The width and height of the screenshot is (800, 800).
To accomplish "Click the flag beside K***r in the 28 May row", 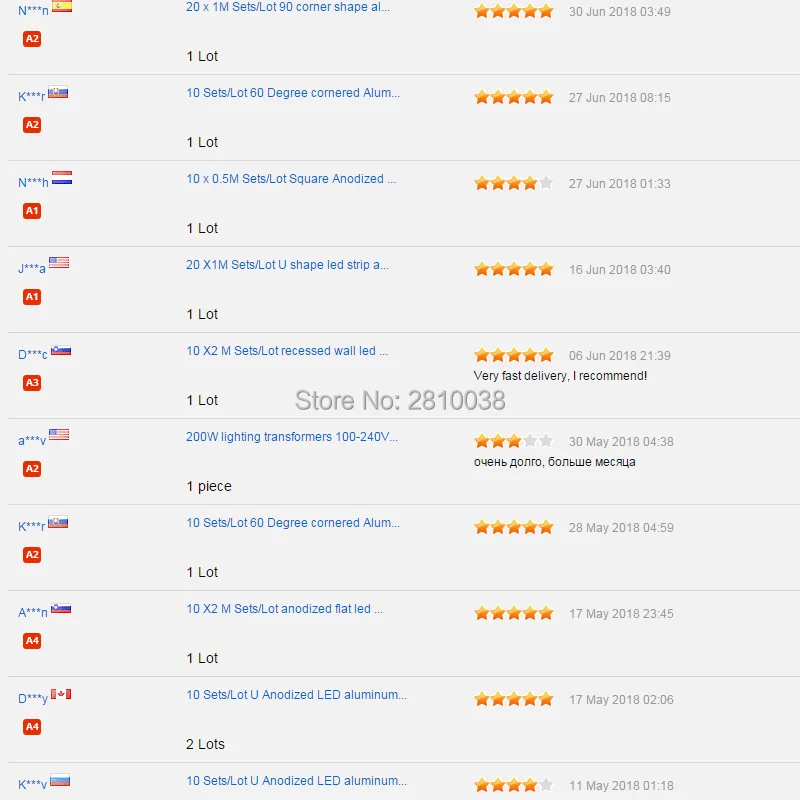I will [x=58, y=523].
